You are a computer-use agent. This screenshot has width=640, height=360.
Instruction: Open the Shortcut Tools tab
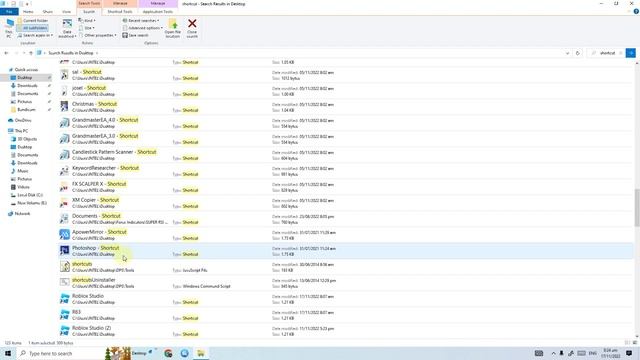120,12
